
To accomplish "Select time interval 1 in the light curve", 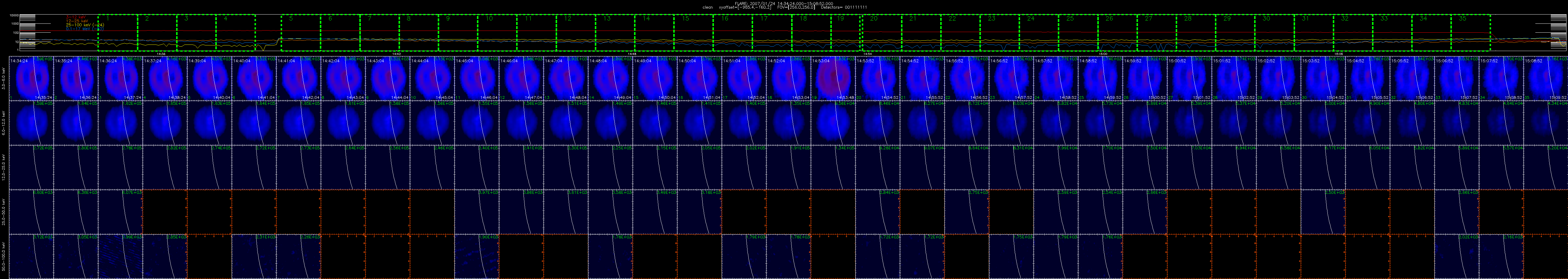I will pyautogui.click(x=118, y=33).
